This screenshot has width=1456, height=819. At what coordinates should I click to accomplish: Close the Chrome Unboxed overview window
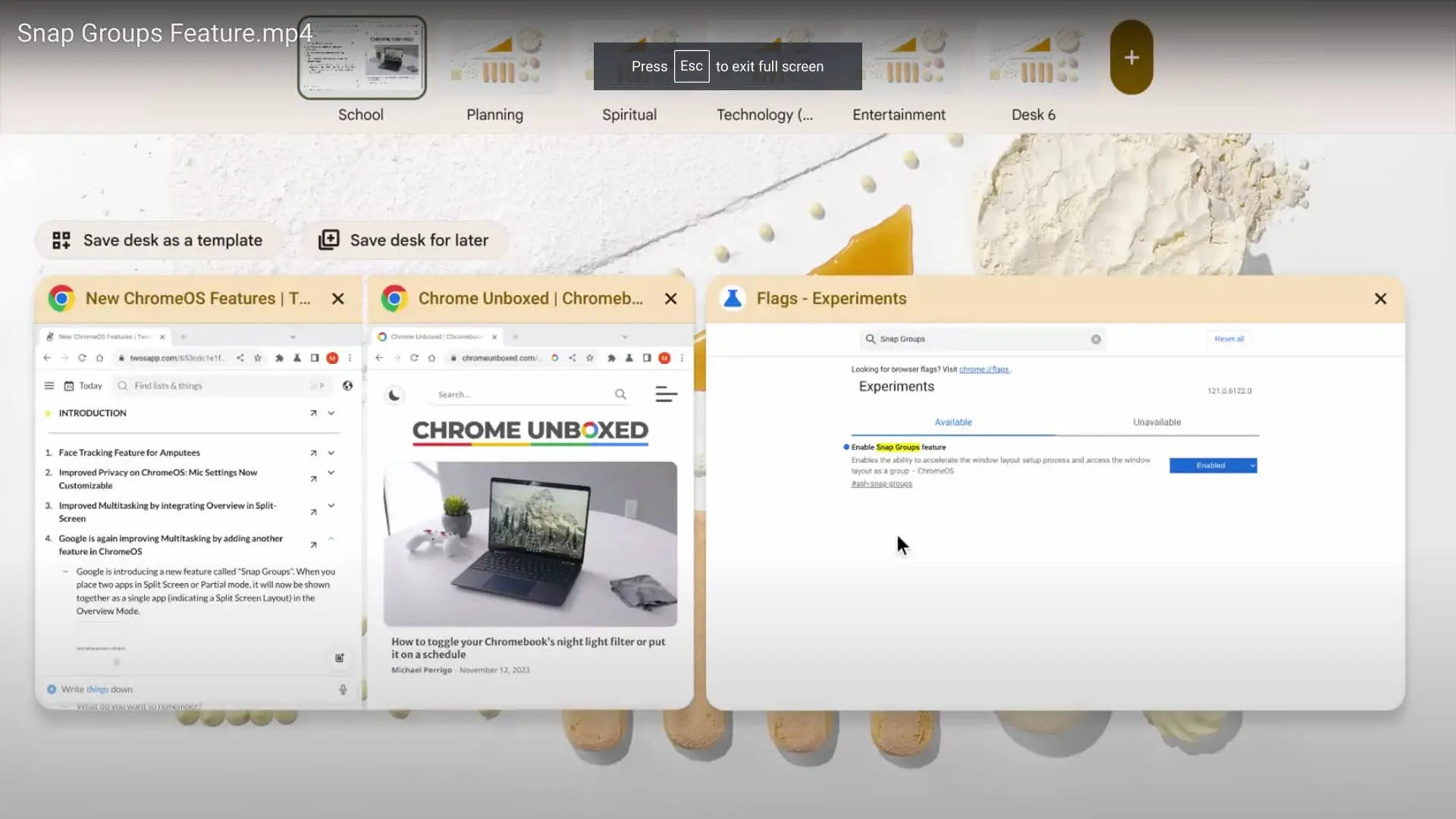click(670, 299)
